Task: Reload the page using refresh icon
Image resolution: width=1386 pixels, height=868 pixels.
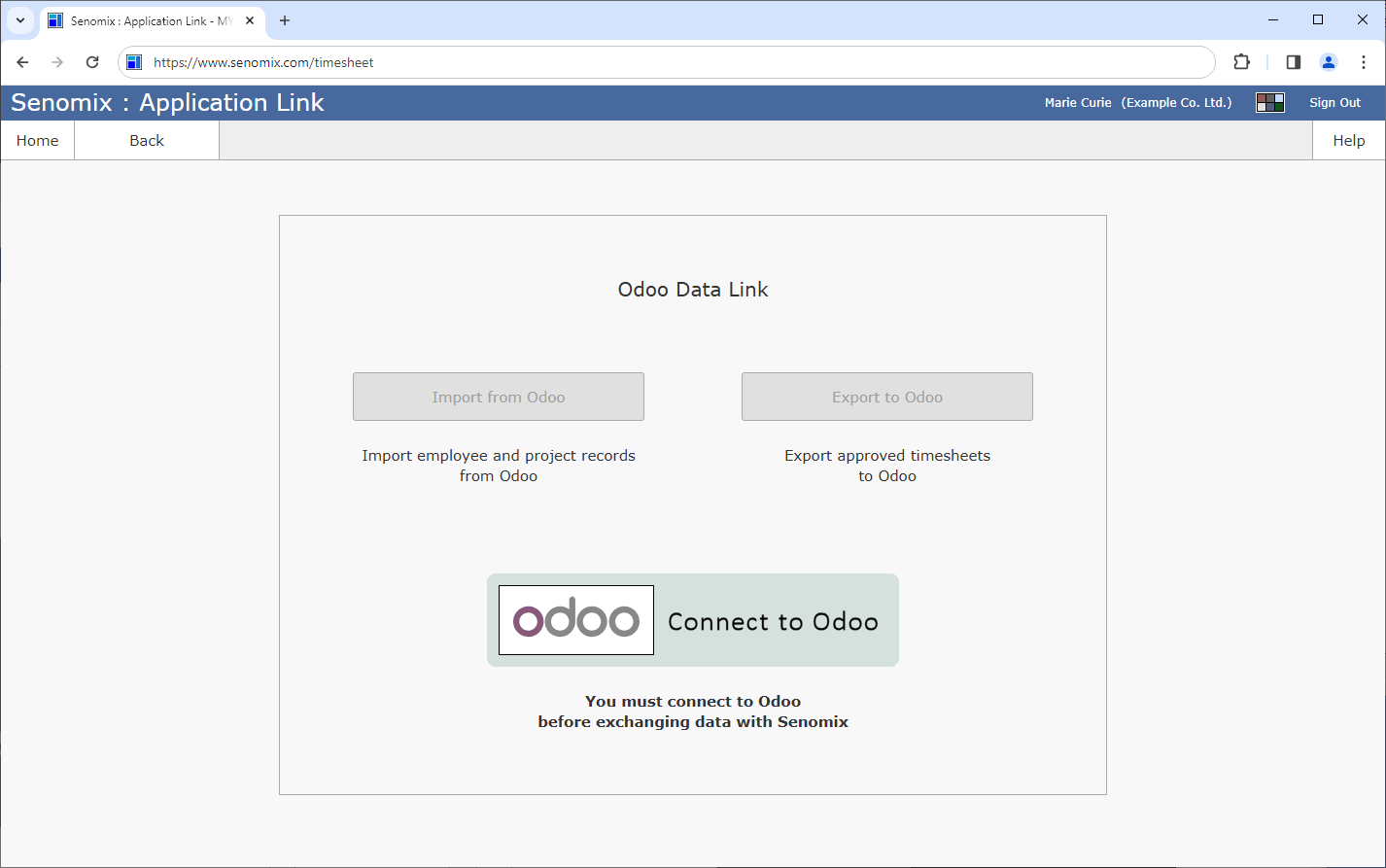Action: (x=92, y=62)
